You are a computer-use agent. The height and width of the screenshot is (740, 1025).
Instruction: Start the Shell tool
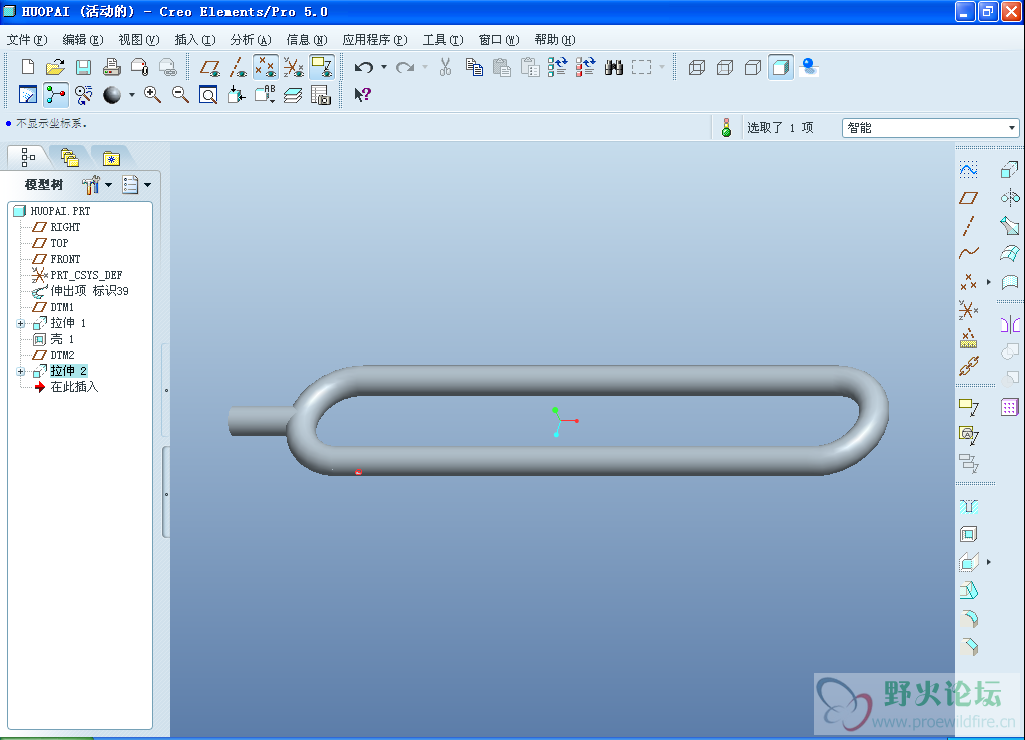coord(968,535)
